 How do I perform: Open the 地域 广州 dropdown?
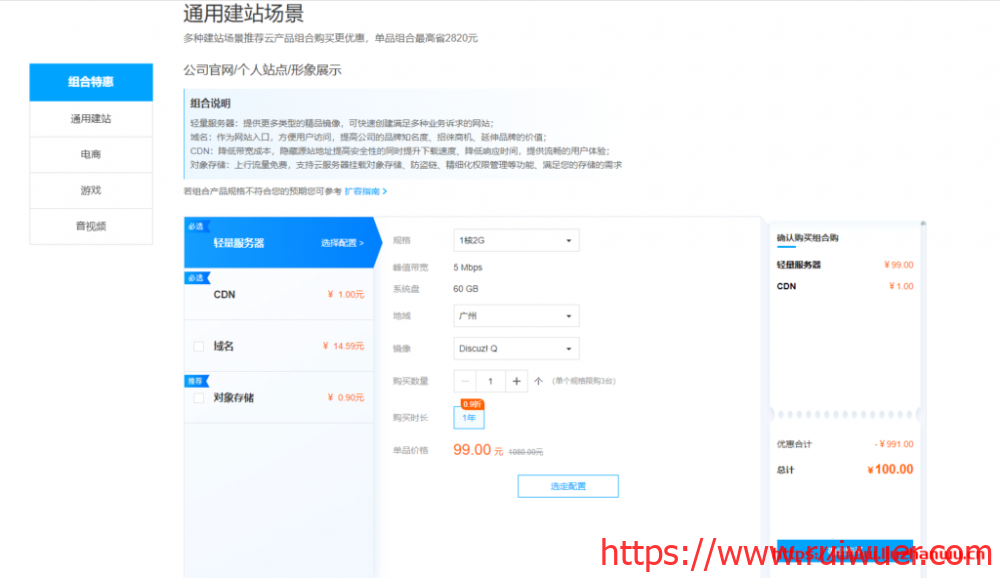pyautogui.click(x=516, y=316)
